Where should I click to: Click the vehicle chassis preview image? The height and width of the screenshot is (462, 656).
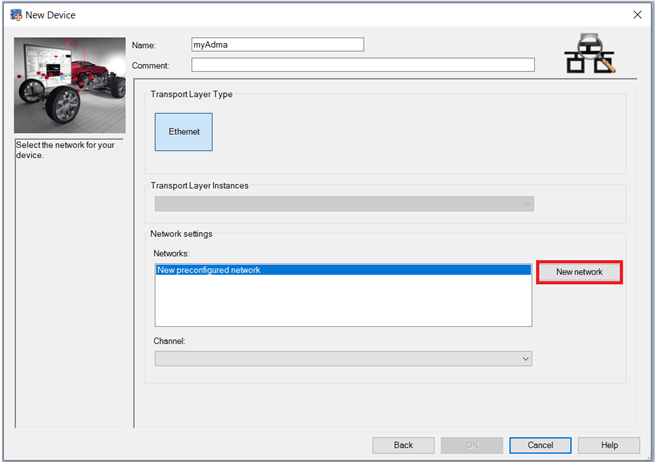pos(70,85)
